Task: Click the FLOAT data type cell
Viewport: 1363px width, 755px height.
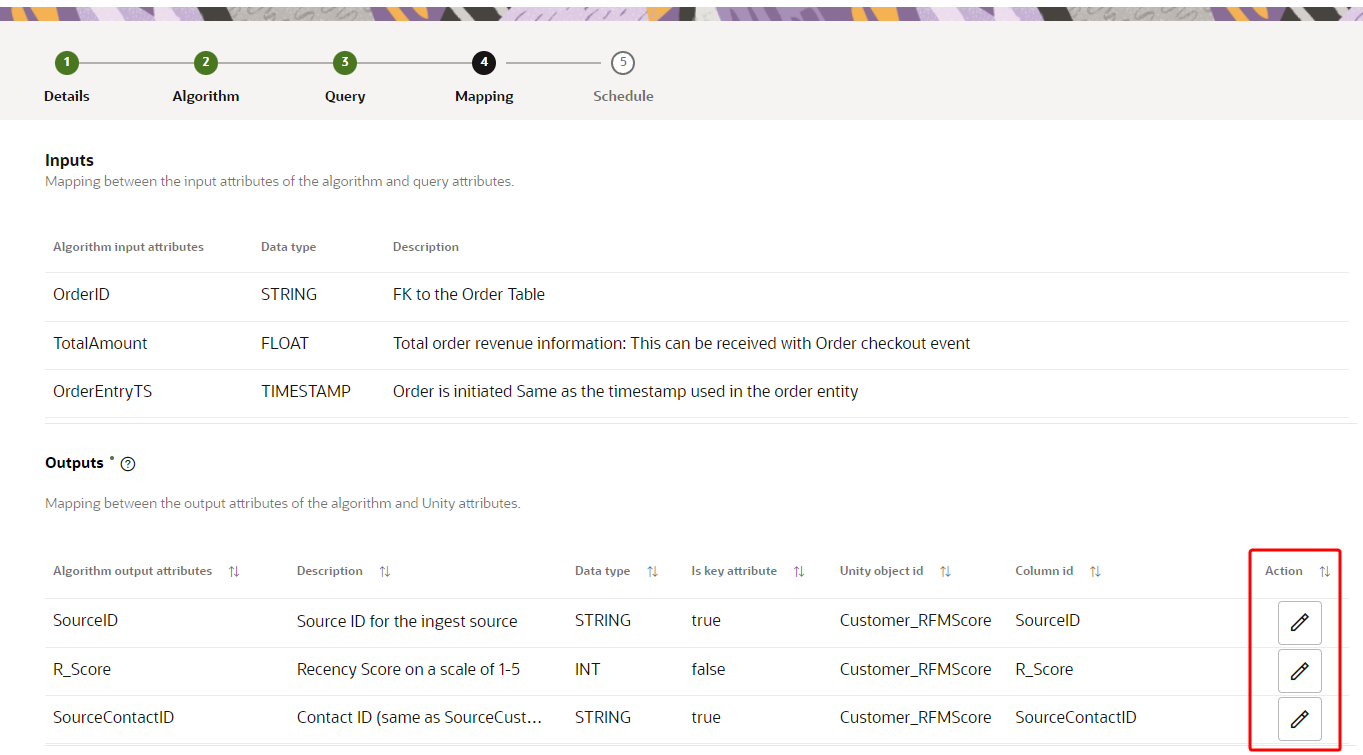Action: pos(285,343)
